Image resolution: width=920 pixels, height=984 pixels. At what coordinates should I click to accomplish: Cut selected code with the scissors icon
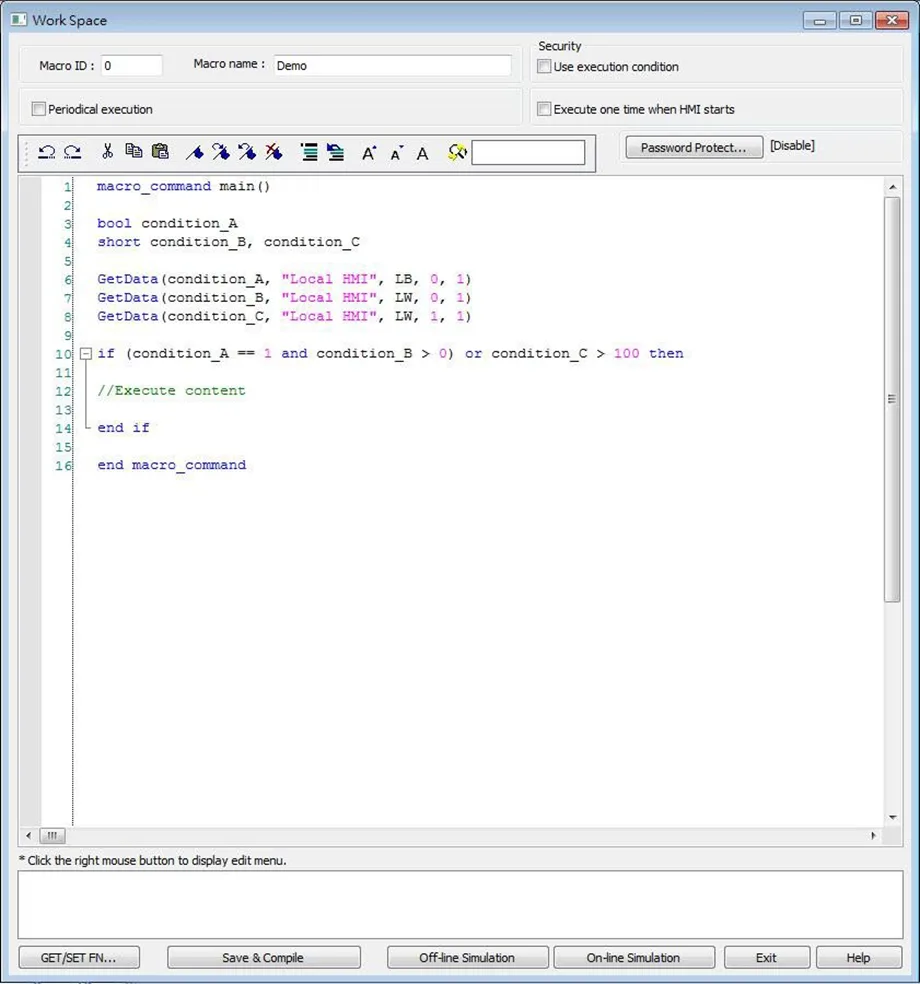point(107,151)
